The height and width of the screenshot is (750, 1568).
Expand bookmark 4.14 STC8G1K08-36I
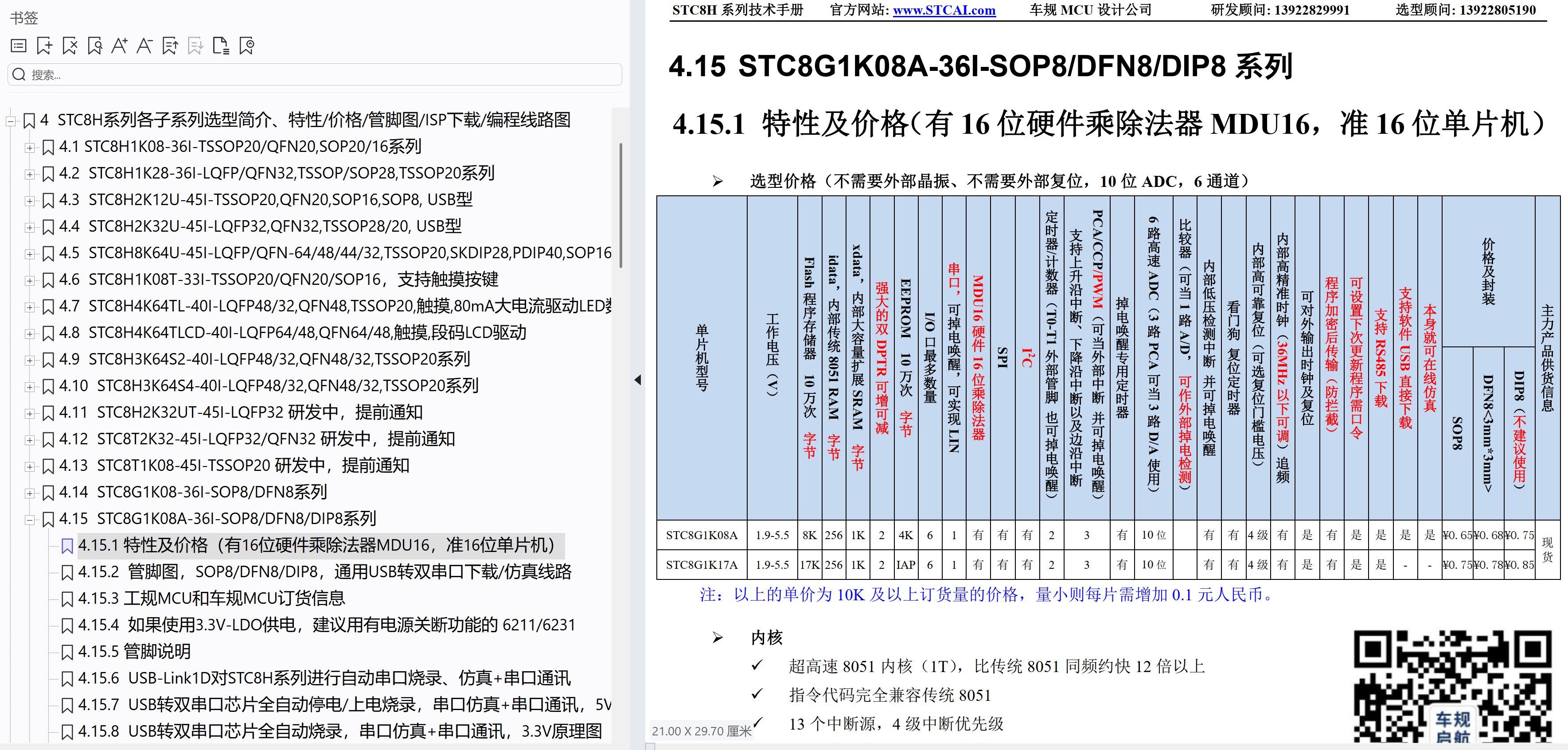point(29,494)
